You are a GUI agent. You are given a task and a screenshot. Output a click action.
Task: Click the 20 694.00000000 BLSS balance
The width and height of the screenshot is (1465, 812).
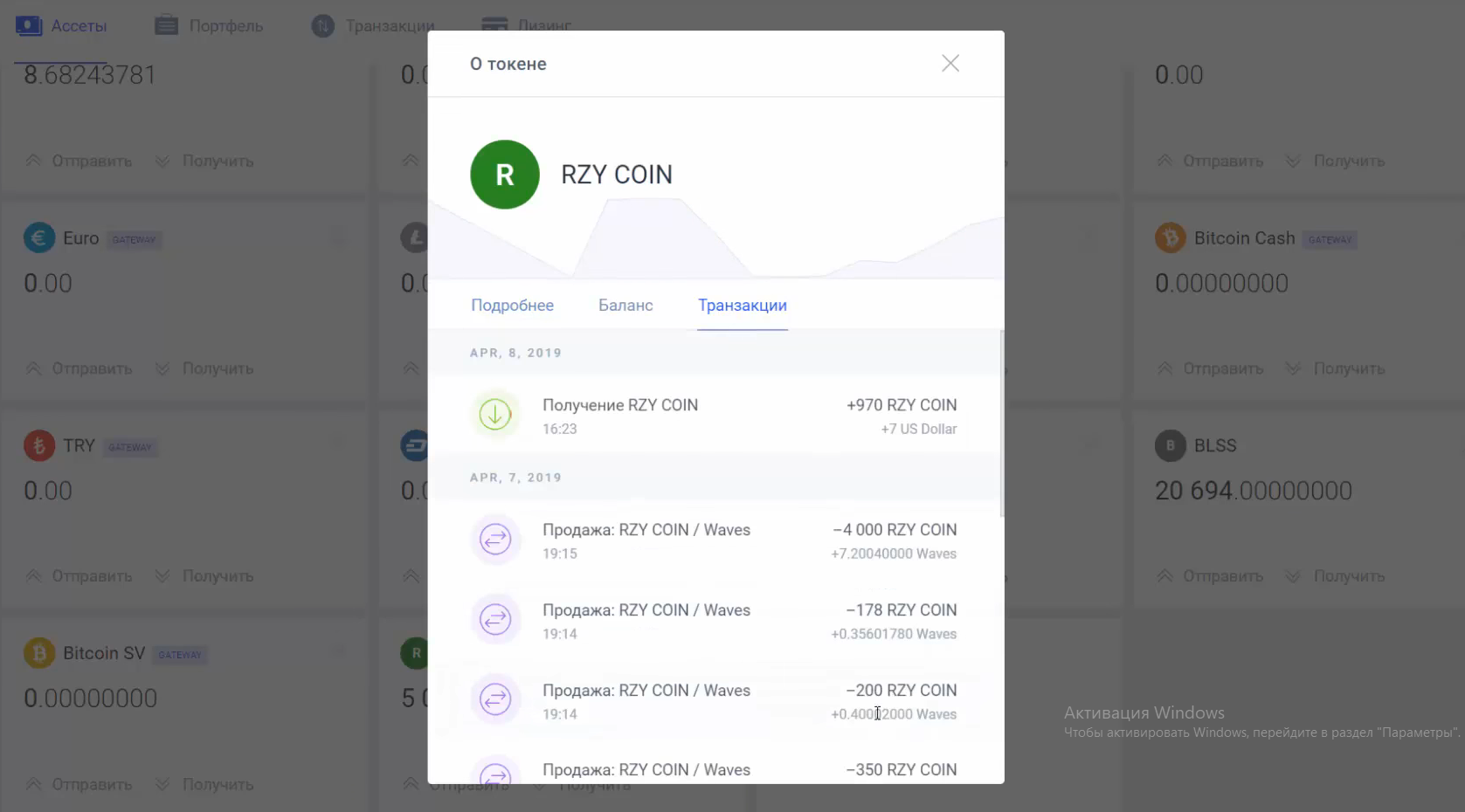coord(1254,491)
